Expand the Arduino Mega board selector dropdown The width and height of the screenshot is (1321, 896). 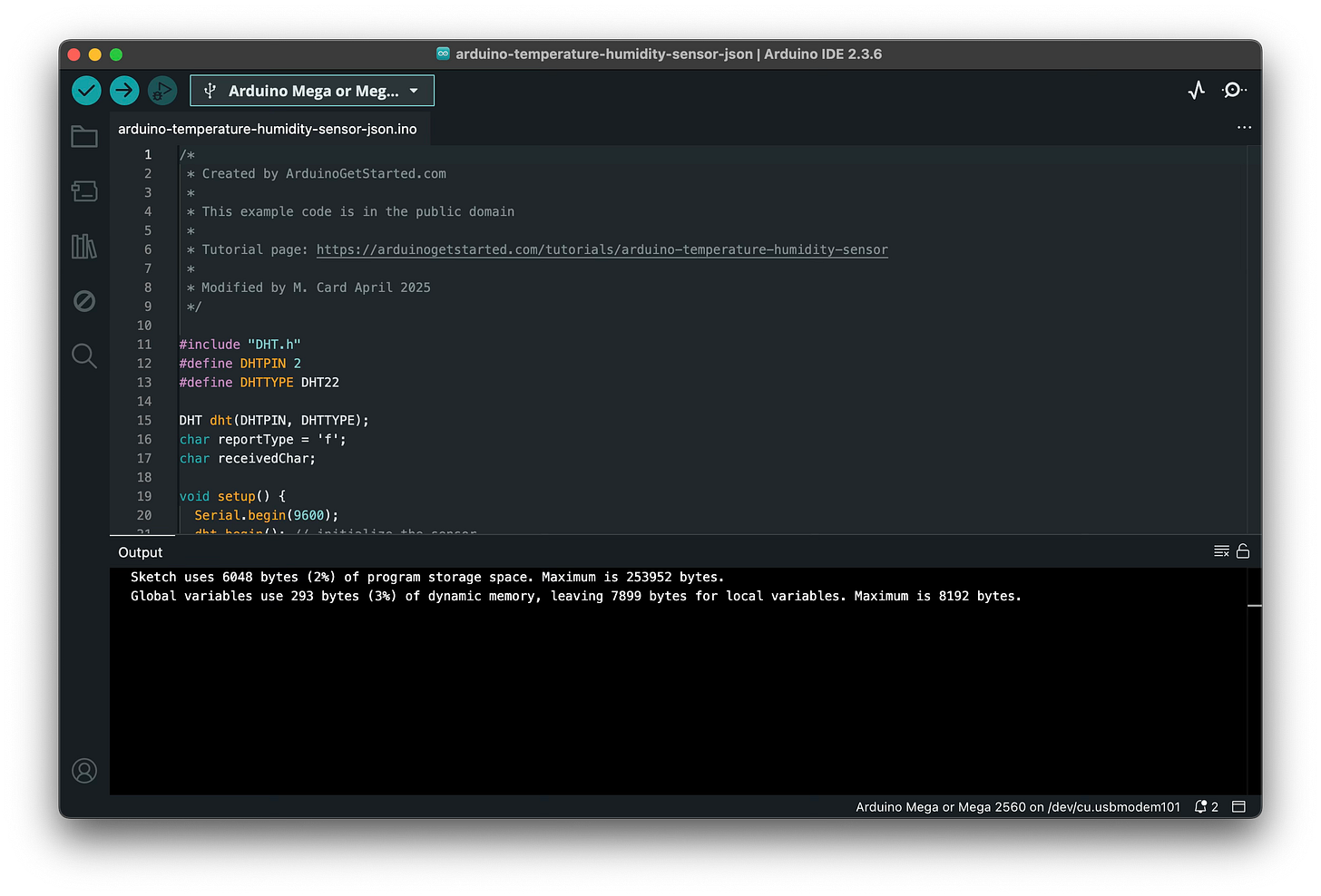point(312,91)
